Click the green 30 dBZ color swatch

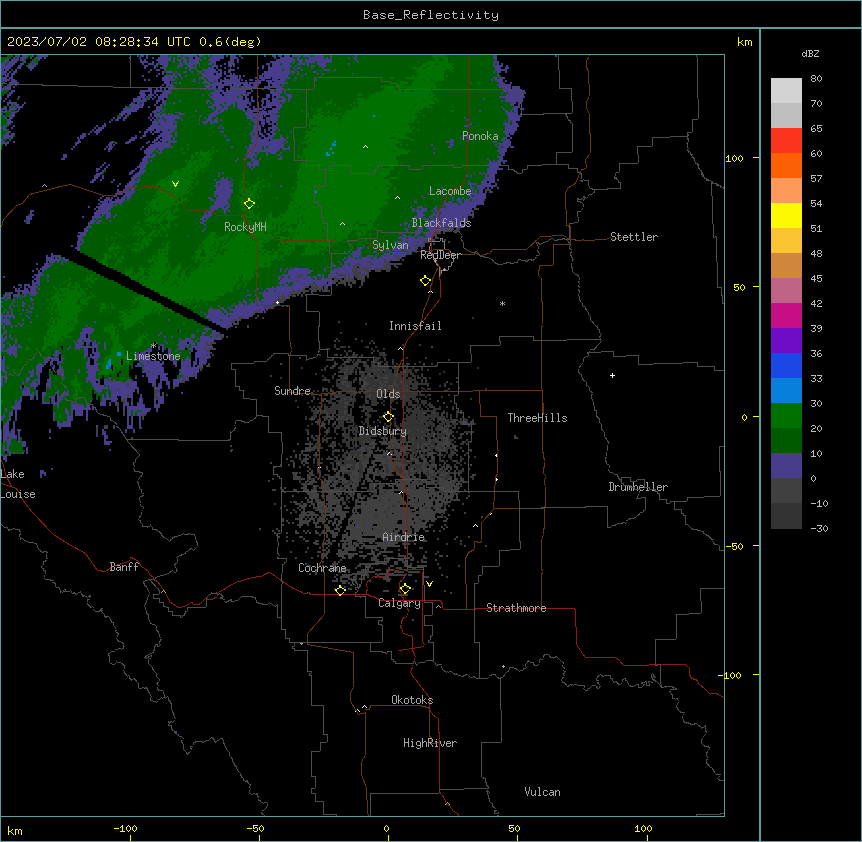786,416
